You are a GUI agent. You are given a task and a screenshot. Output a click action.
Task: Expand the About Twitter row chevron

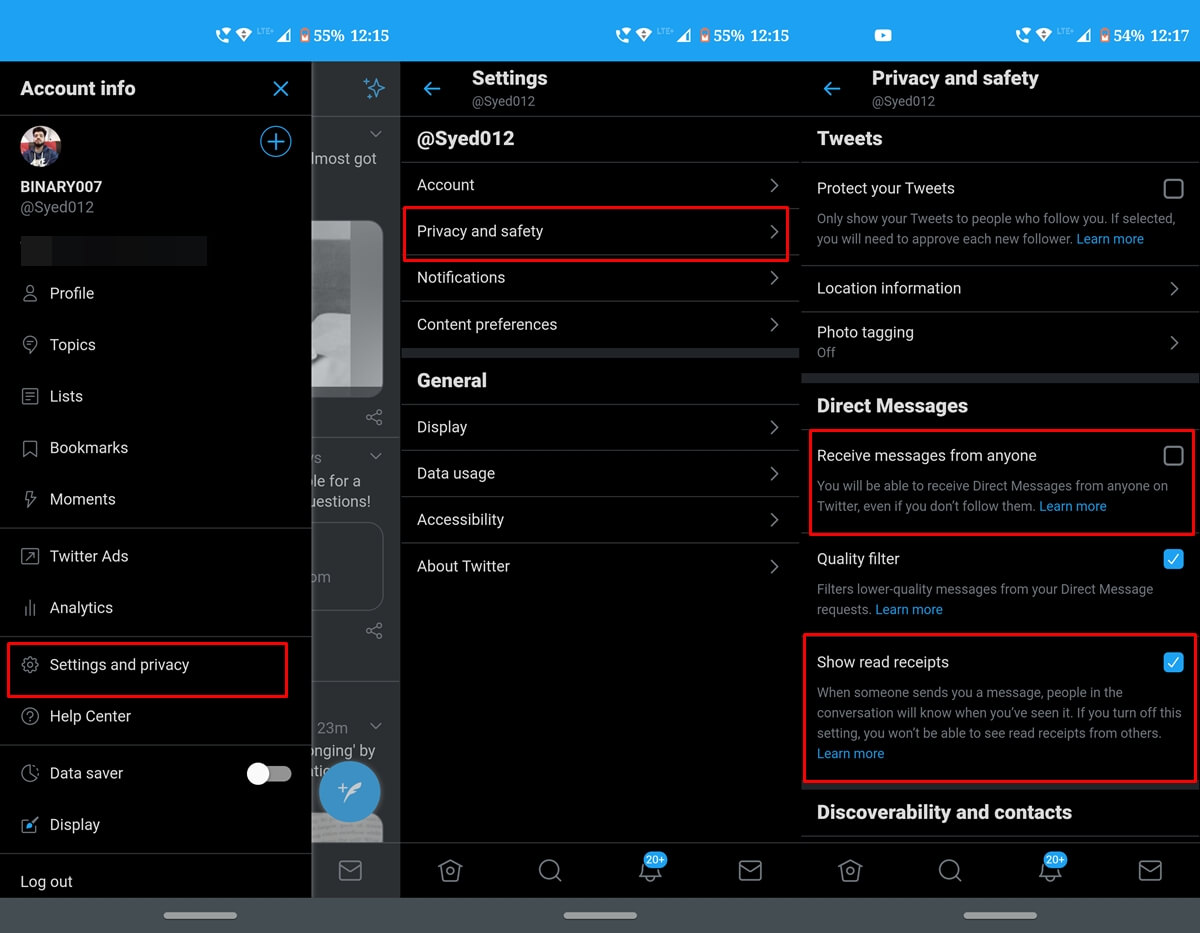pos(774,566)
